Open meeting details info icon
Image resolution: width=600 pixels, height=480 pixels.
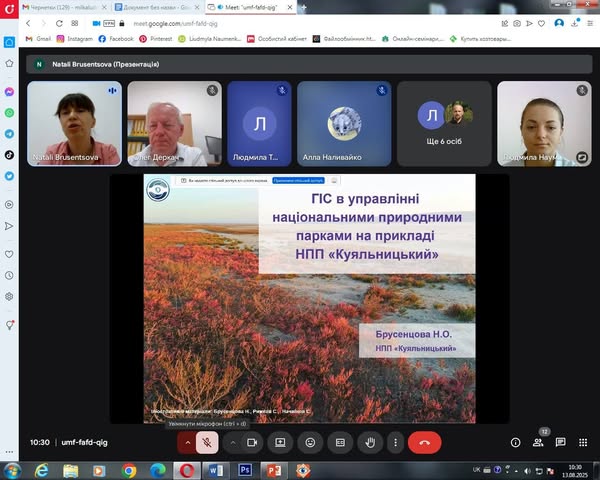[x=515, y=442]
